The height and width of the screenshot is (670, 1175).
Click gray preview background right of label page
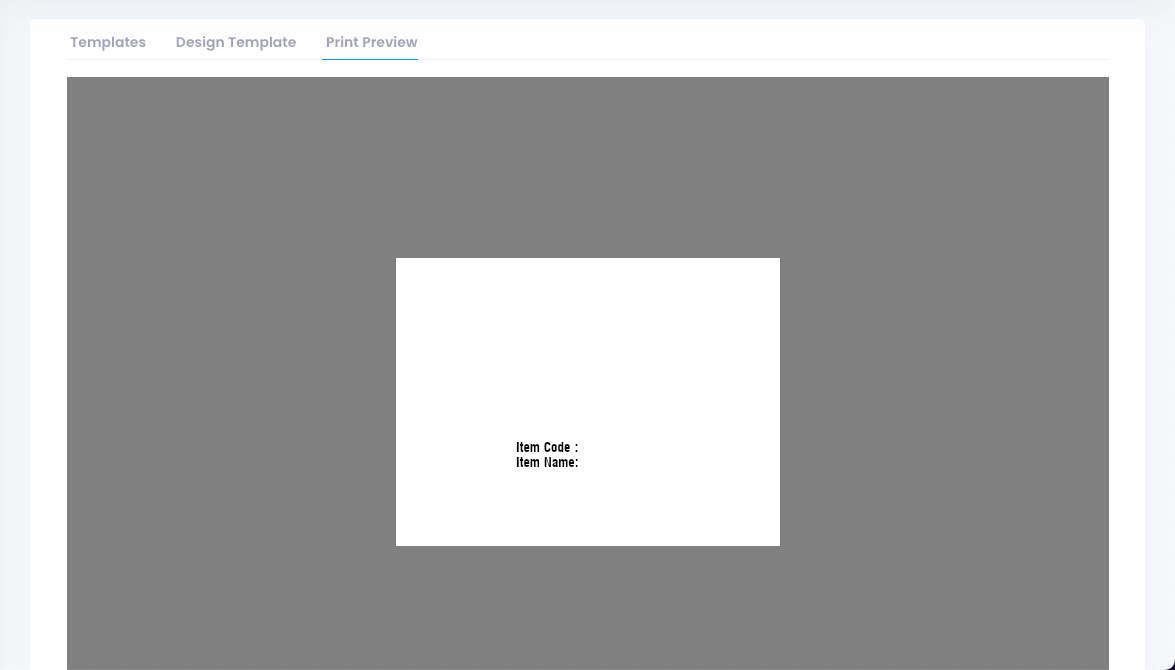[945, 400]
